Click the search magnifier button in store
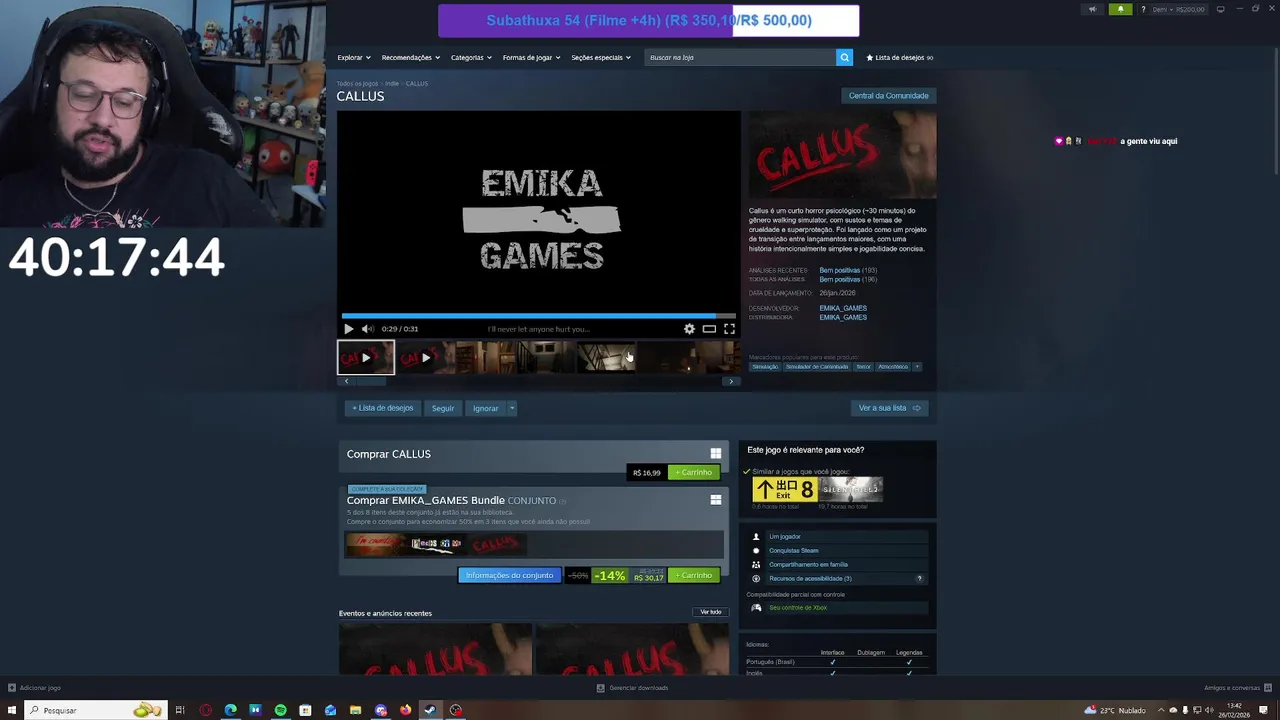 click(844, 57)
